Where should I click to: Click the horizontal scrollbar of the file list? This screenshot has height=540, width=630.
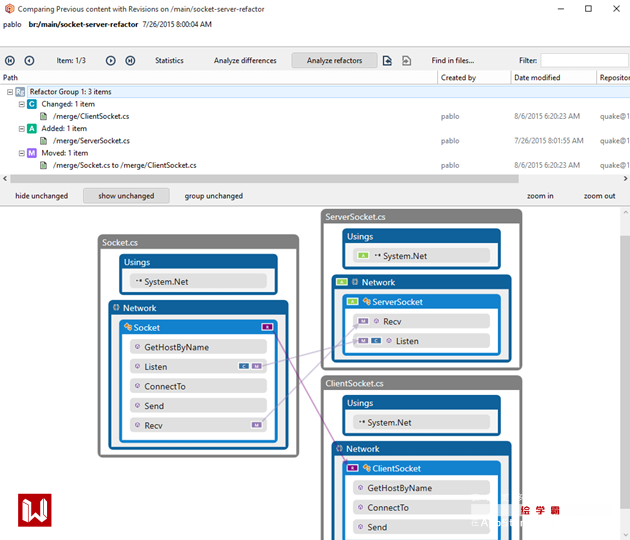point(264,179)
